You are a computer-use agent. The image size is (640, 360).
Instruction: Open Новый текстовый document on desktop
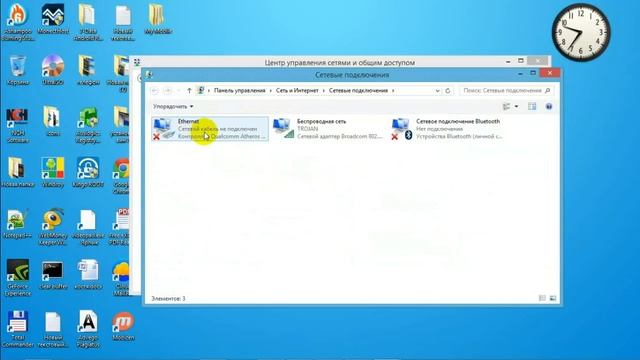tap(53, 329)
